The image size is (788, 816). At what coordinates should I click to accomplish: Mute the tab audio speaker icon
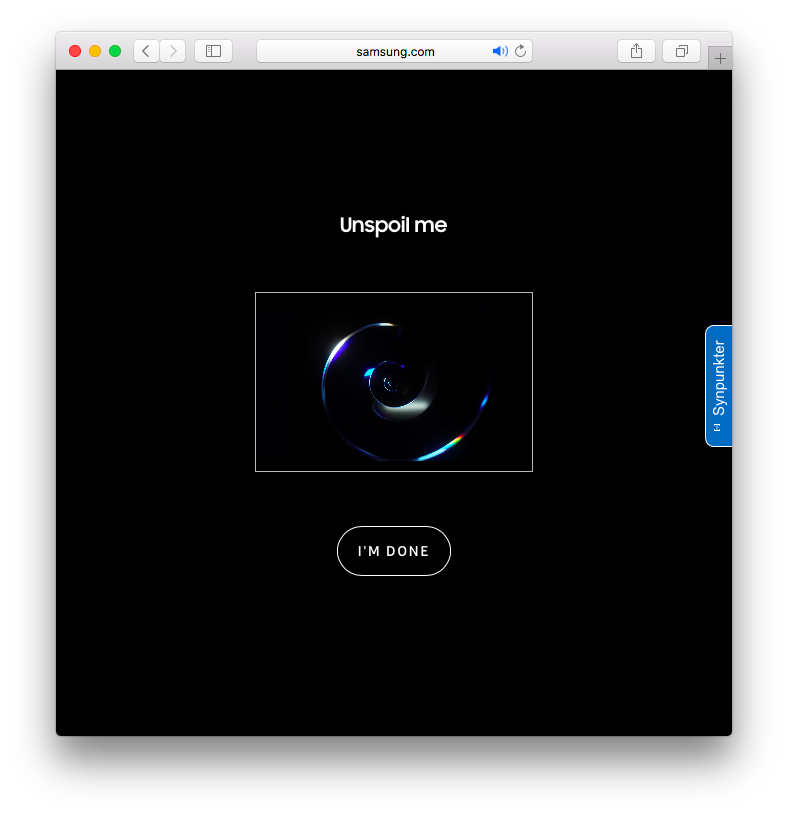pyautogui.click(x=500, y=51)
